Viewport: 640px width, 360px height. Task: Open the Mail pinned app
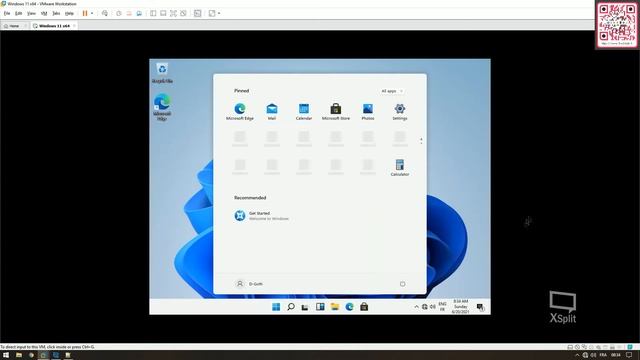pyautogui.click(x=272, y=111)
